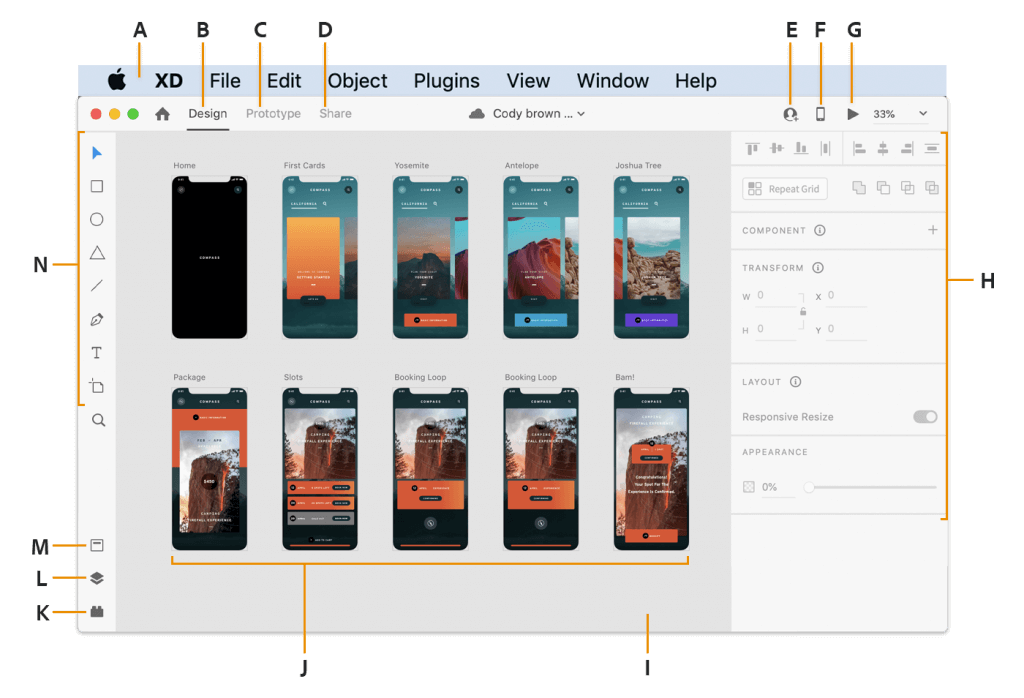Click the Layout info icon
The image size is (1024, 698).
coord(795,382)
